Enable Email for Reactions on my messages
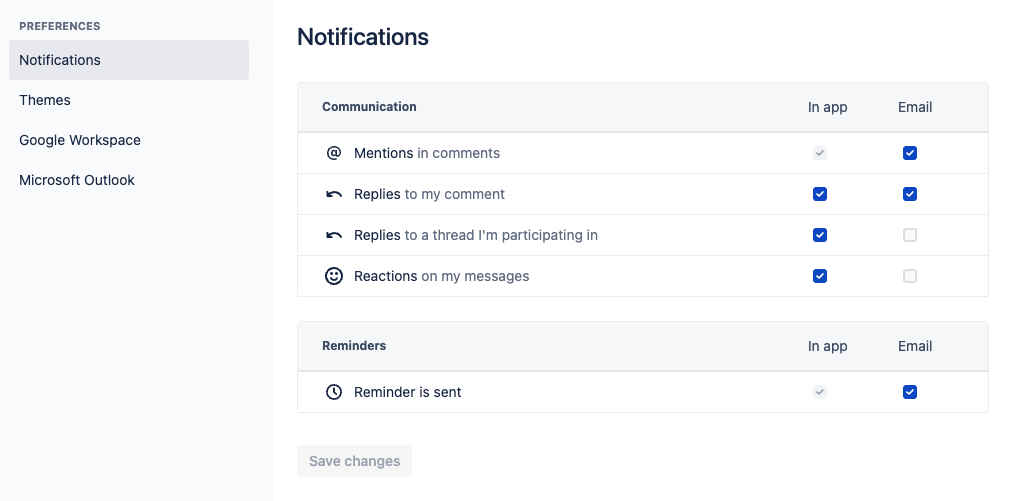This screenshot has height=501, width=1010. coord(910,276)
